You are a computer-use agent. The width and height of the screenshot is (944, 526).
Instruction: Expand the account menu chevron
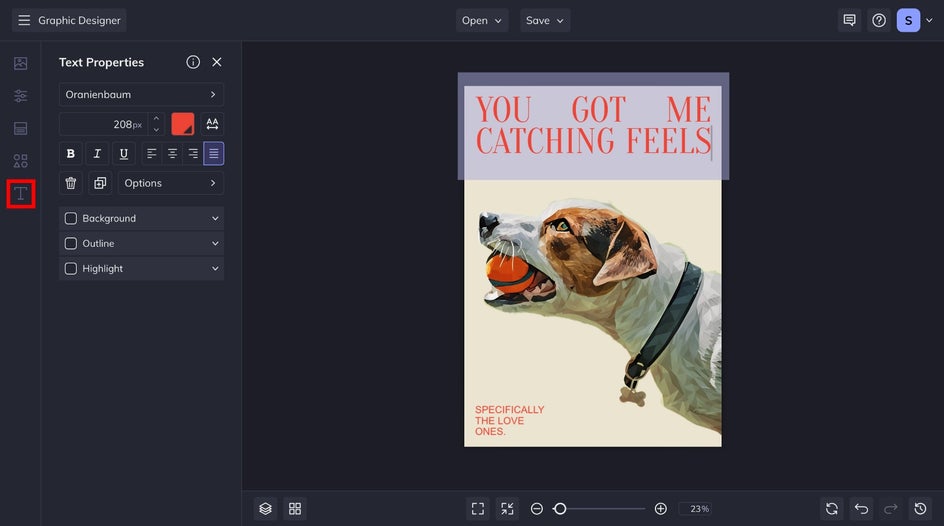click(x=930, y=20)
